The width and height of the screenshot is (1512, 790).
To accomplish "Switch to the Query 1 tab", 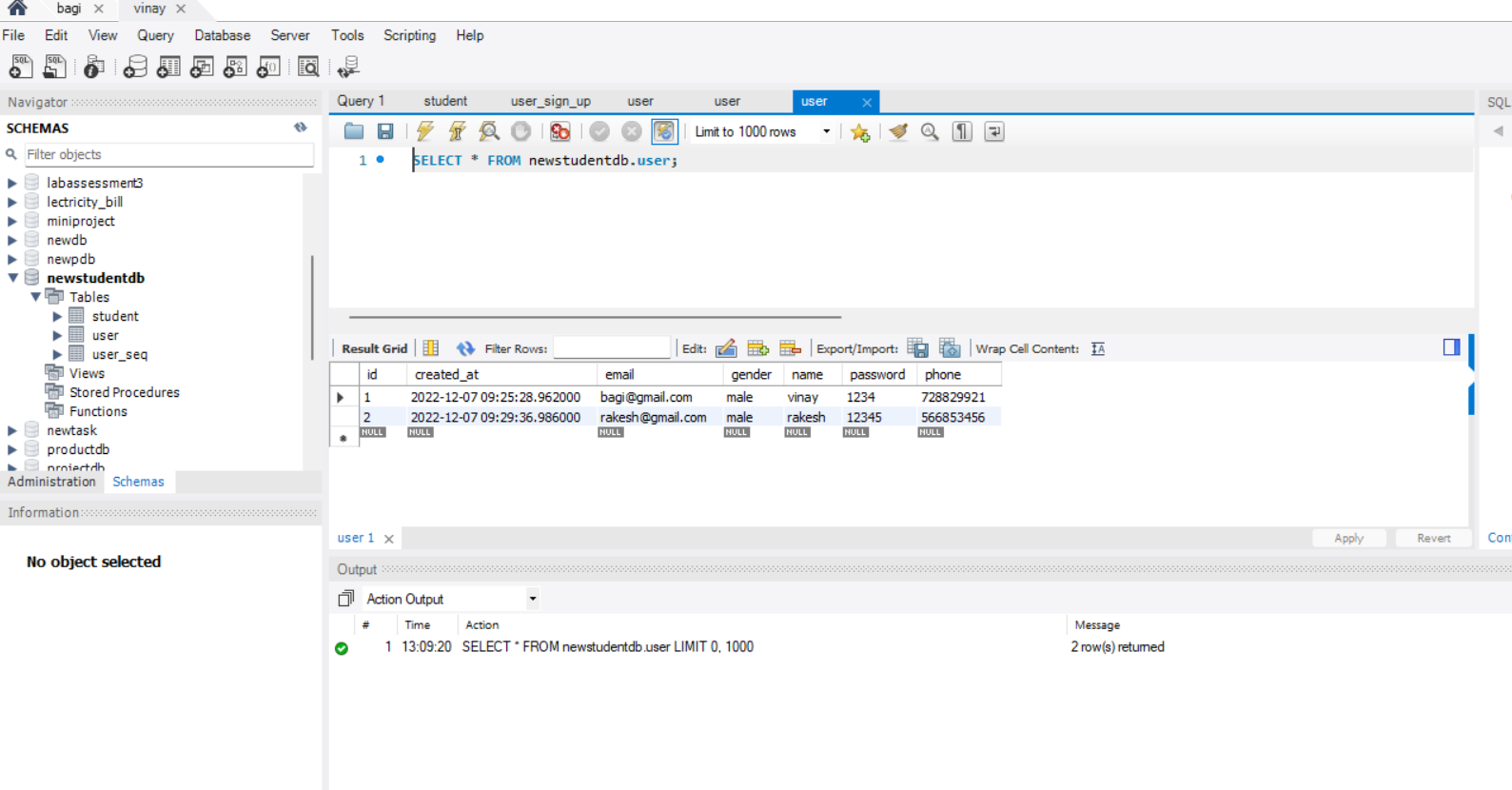I will (361, 101).
